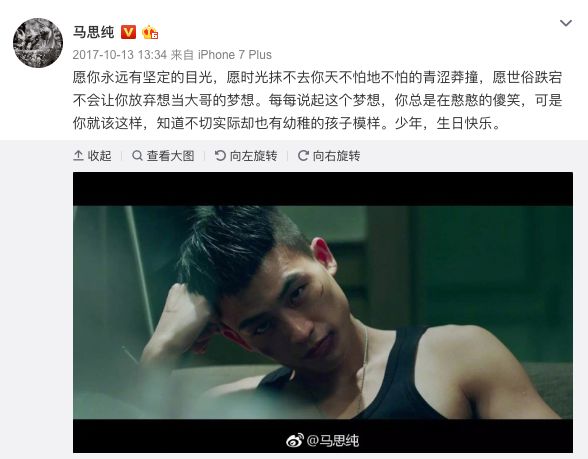Rotate the image using the 向右旋转 label
Viewport: 588px width, 459px height.
coord(336,156)
